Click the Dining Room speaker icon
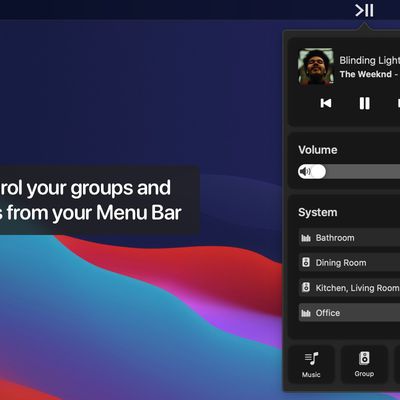This screenshot has width=400, height=400. [306, 262]
